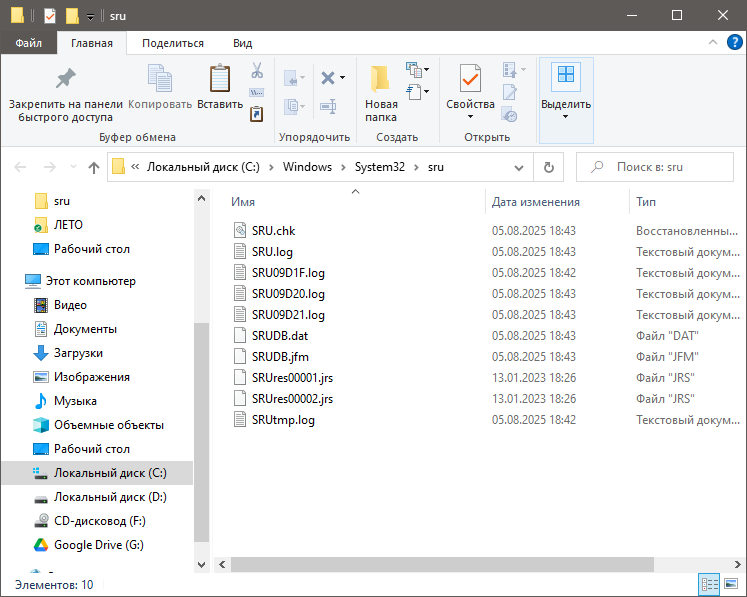Click the Edit icon in Открыть group

510,92
